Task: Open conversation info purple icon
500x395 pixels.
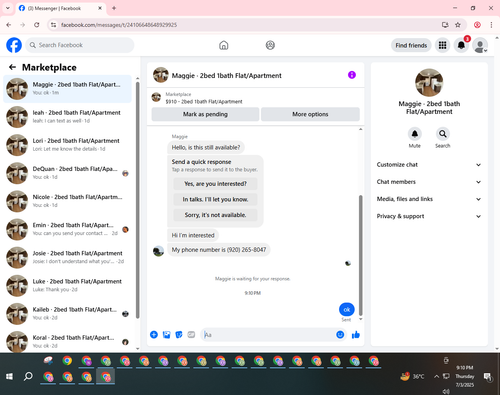Action: click(352, 75)
